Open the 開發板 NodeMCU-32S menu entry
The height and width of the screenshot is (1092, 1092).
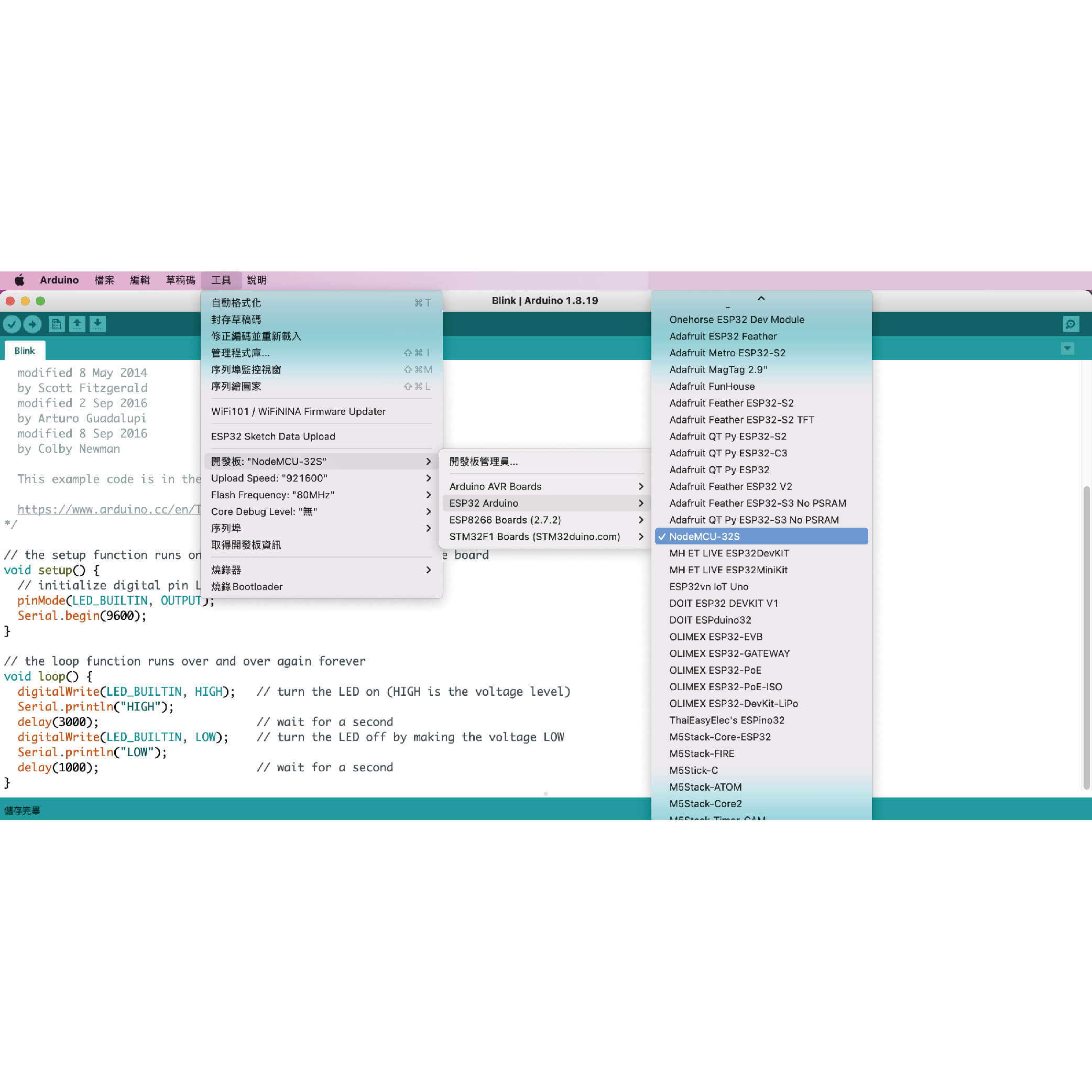(x=321, y=461)
